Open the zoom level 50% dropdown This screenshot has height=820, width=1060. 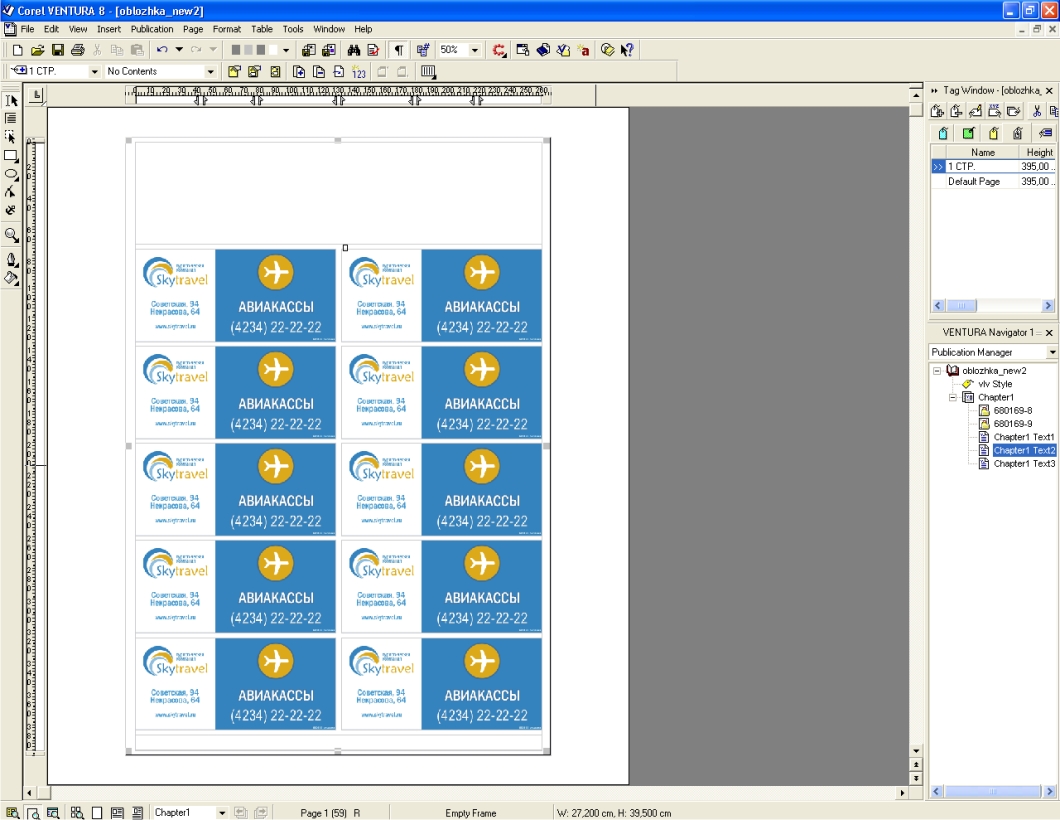[475, 50]
